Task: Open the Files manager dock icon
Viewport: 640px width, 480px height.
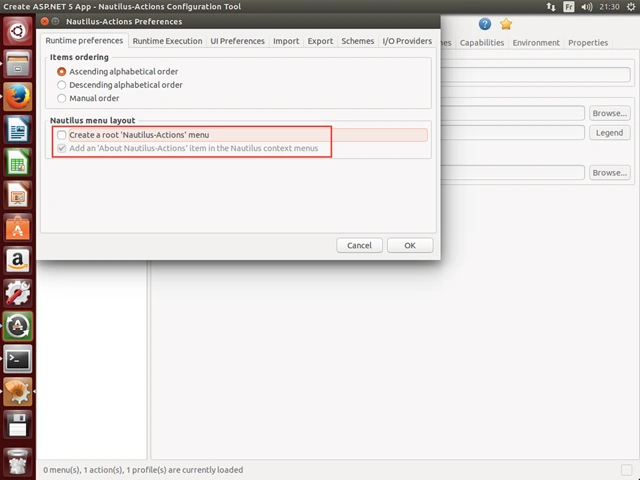Action: click(x=18, y=64)
